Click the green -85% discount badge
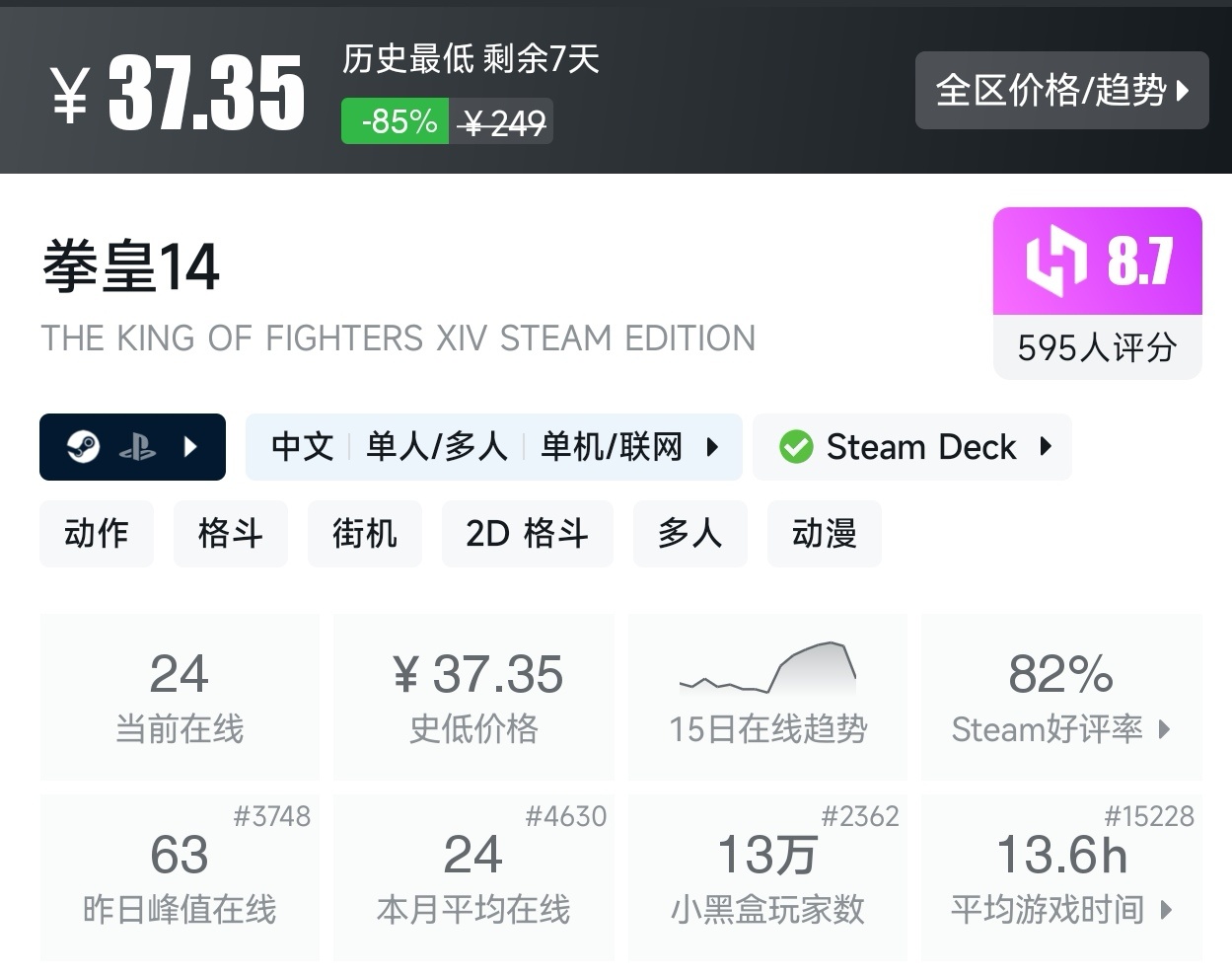This screenshot has width=1232, height=978. tap(396, 121)
